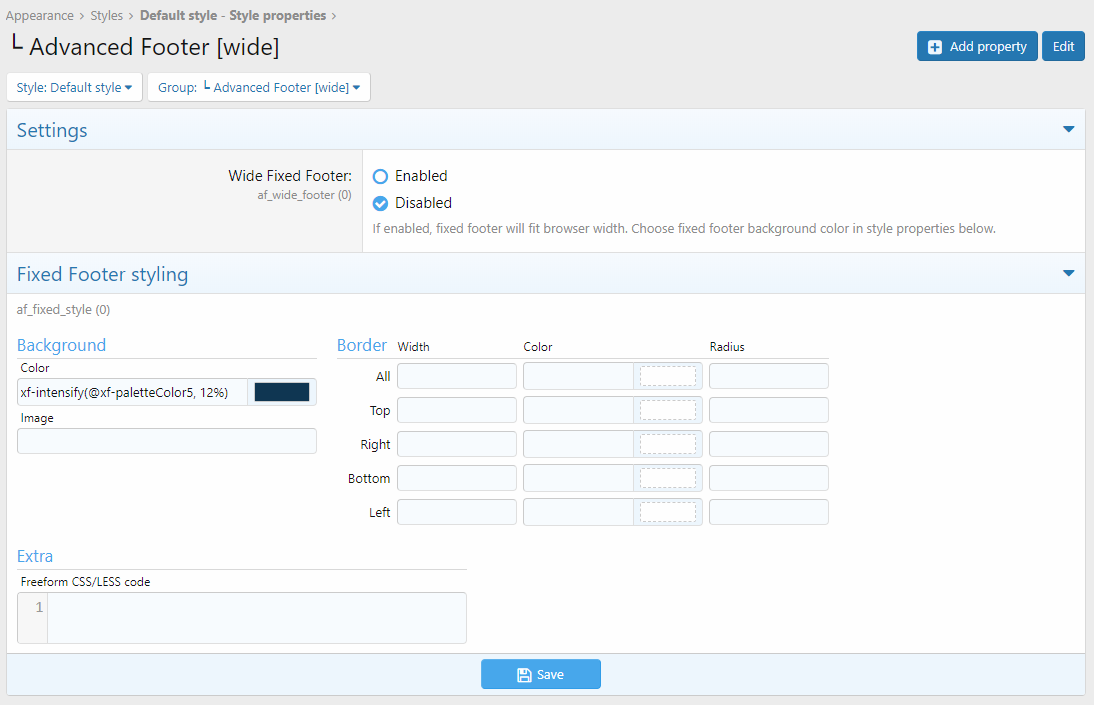1094x705 pixels.
Task: Open Default style - Style properties breadcrumb
Action: [x=232, y=16]
